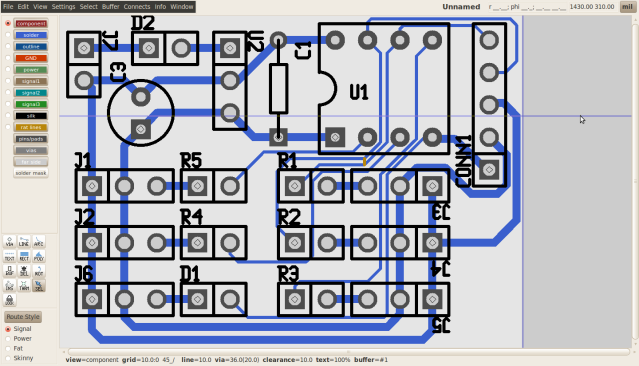
Task: Select the ROT rotate tool
Action: tap(39, 271)
